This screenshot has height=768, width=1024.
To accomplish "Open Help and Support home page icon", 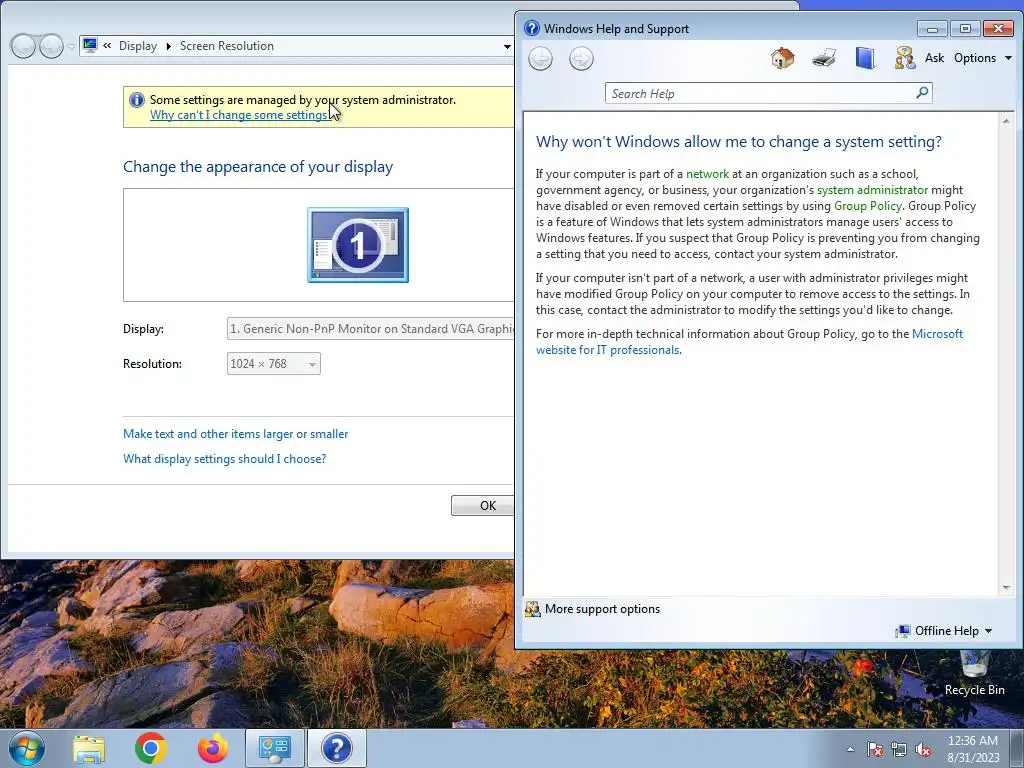I will pyautogui.click(x=782, y=58).
